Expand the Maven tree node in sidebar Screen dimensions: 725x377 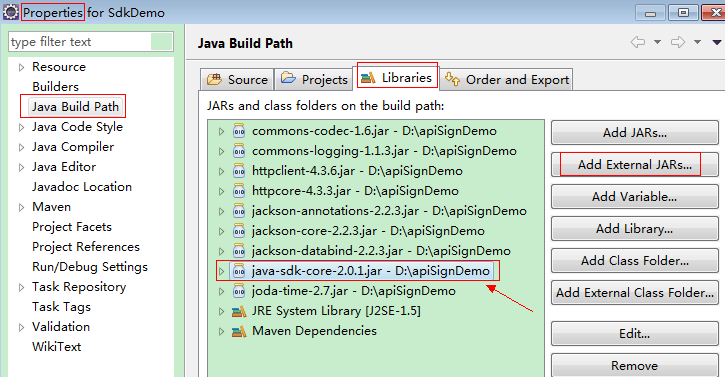point(21,207)
